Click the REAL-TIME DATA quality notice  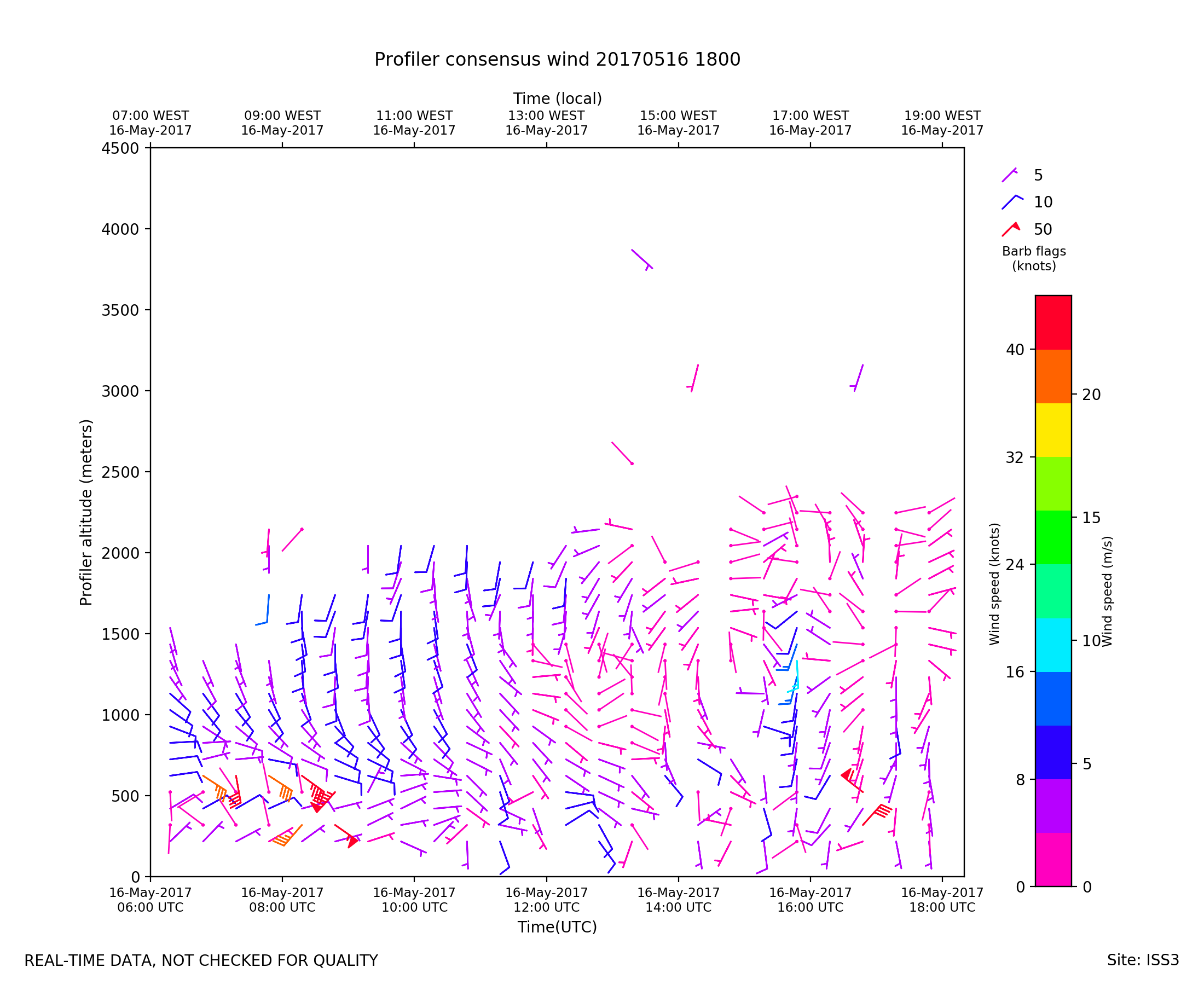tap(201, 961)
